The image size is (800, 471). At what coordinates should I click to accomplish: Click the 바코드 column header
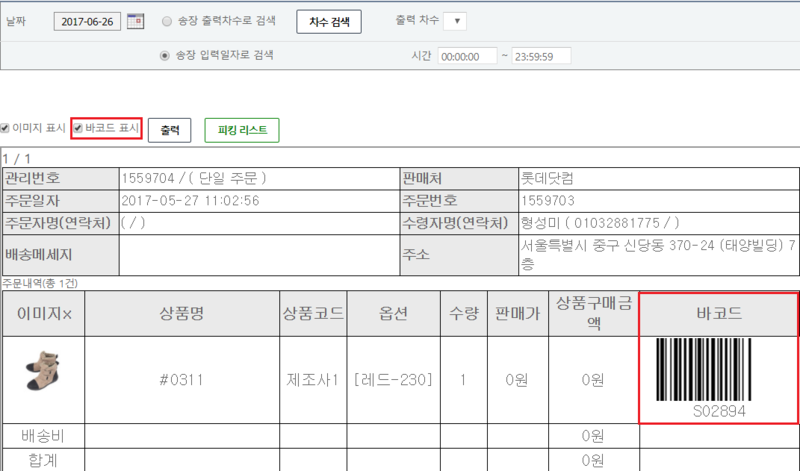[x=718, y=313]
